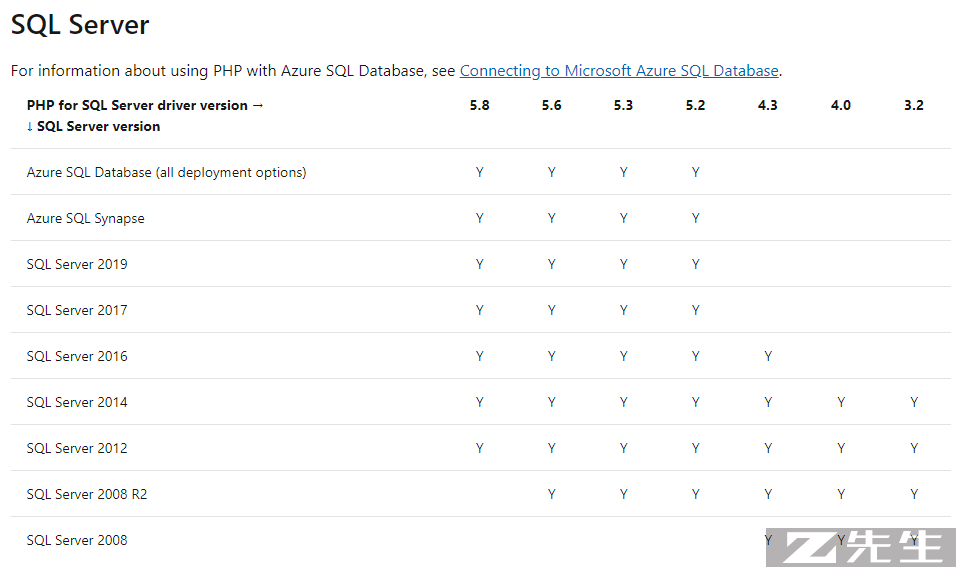The width and height of the screenshot is (956, 567).
Task: Click the Y for SQL Server 2008 R2 under 5.3
Action: [624, 494]
